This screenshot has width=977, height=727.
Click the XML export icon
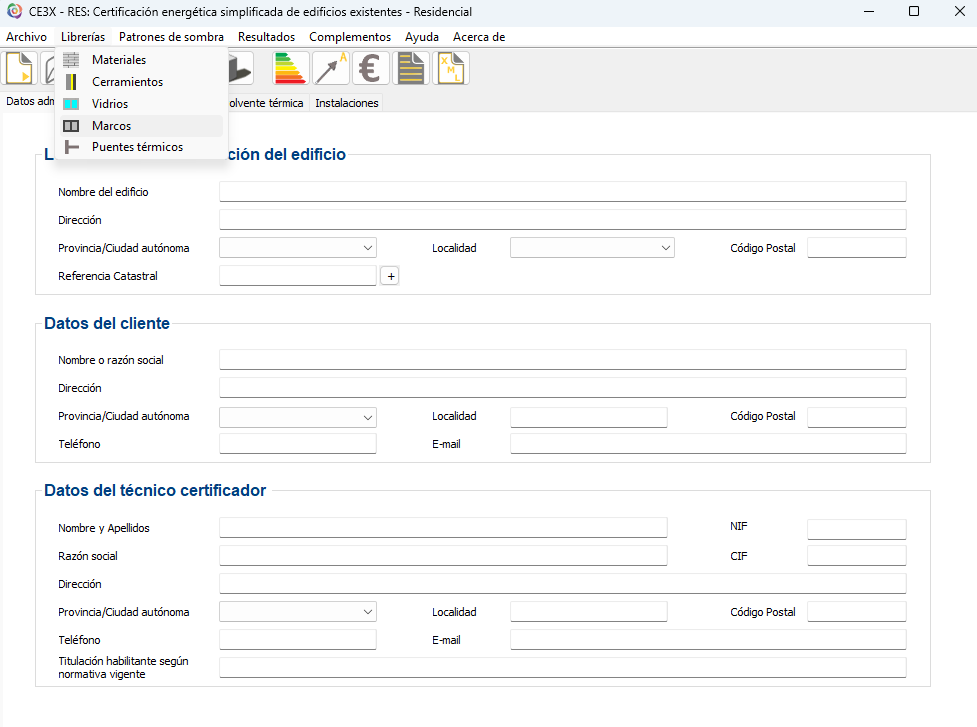click(451, 68)
